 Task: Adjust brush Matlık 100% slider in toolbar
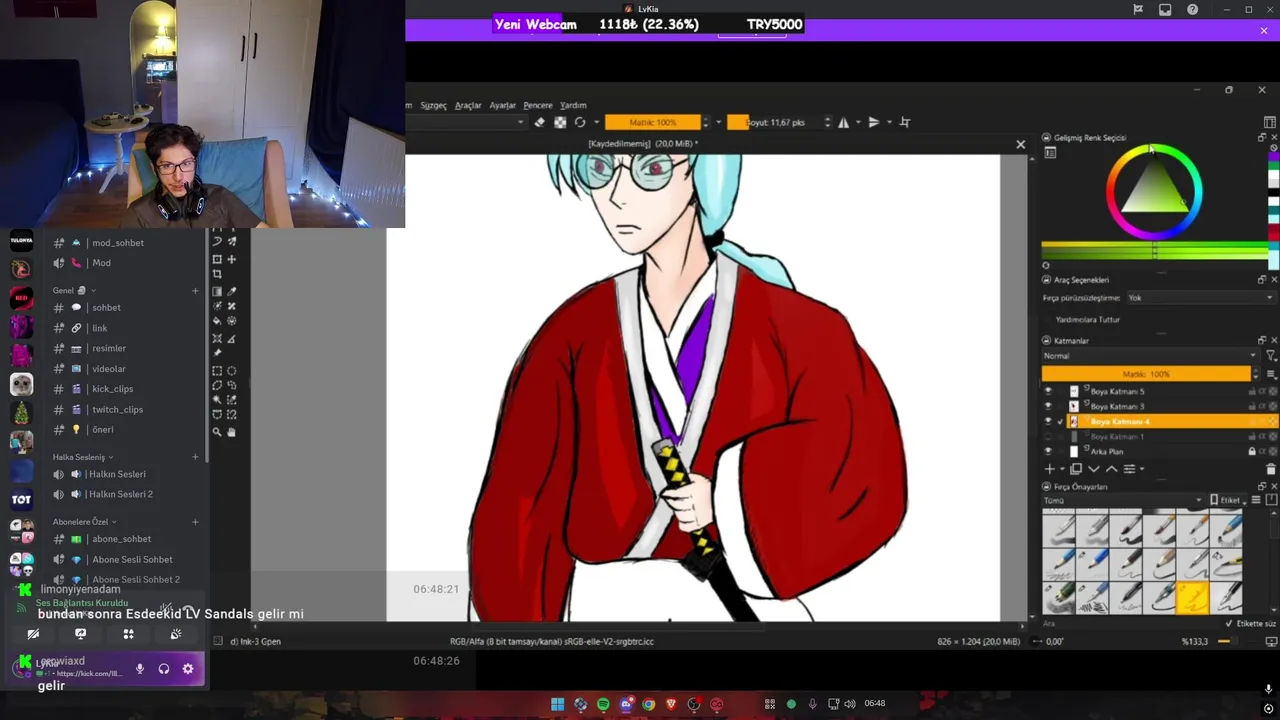[653, 122]
